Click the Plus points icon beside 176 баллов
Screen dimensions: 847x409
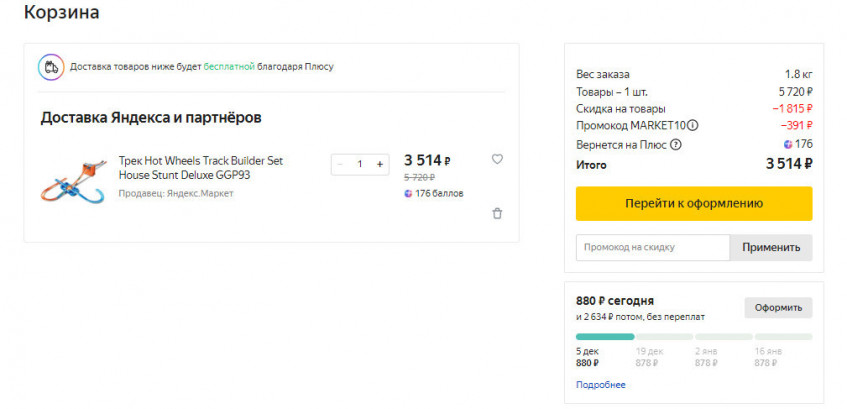point(408,193)
